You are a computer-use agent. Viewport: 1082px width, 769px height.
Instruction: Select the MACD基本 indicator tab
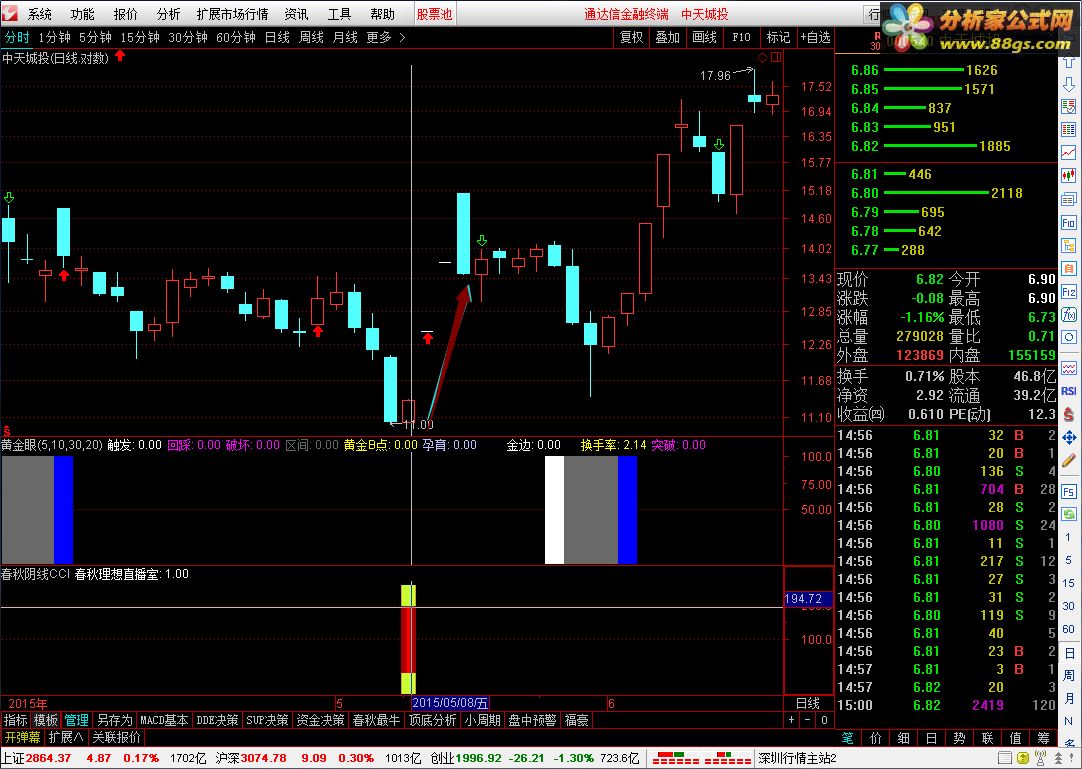click(164, 720)
